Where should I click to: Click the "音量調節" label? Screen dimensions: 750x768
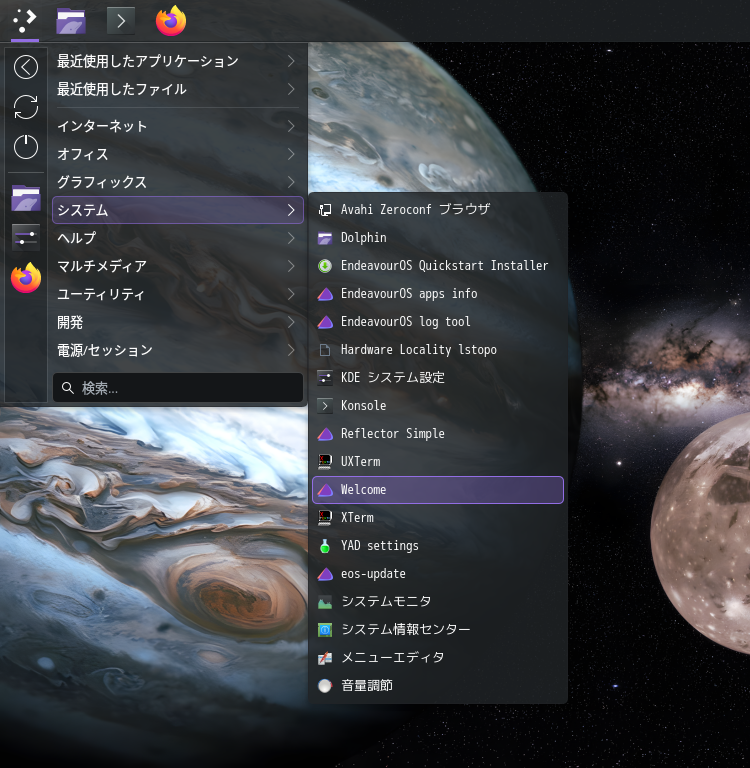click(x=367, y=686)
